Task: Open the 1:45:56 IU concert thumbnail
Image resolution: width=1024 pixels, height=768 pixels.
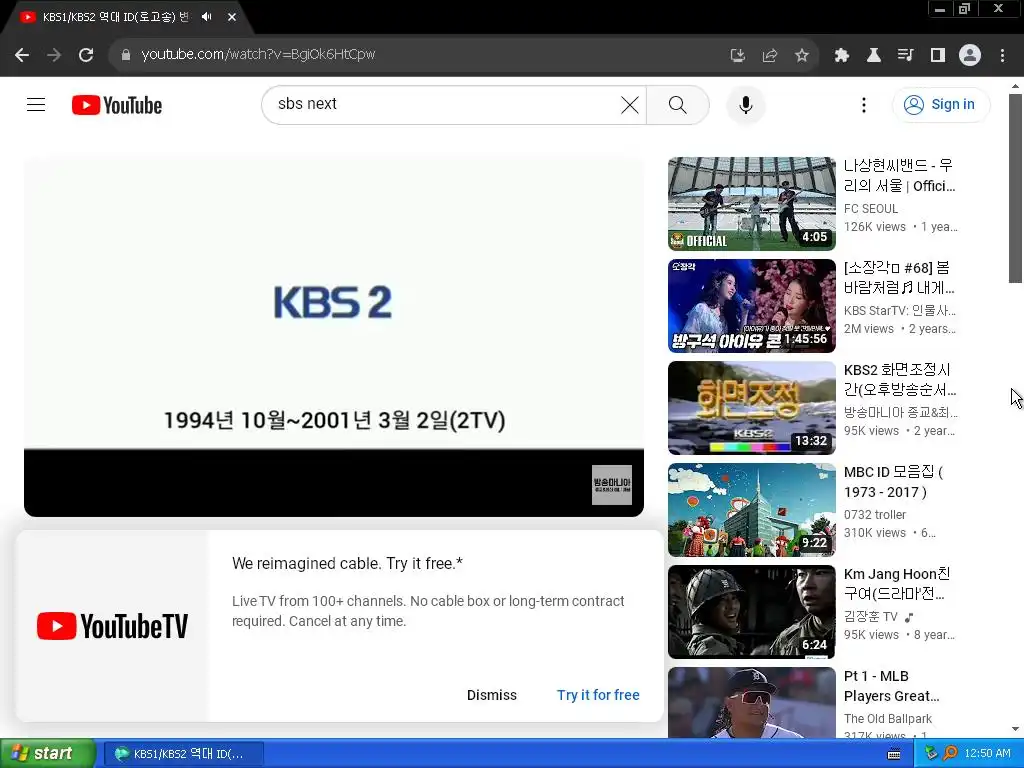Action: 752,306
